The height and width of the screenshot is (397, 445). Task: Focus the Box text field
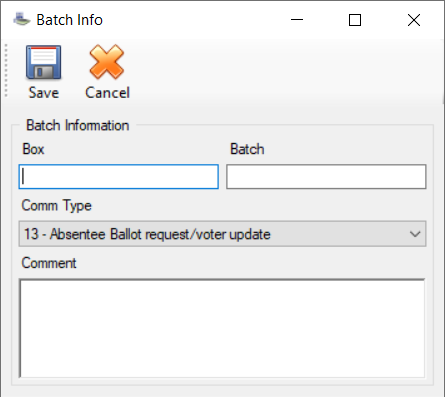(119, 176)
